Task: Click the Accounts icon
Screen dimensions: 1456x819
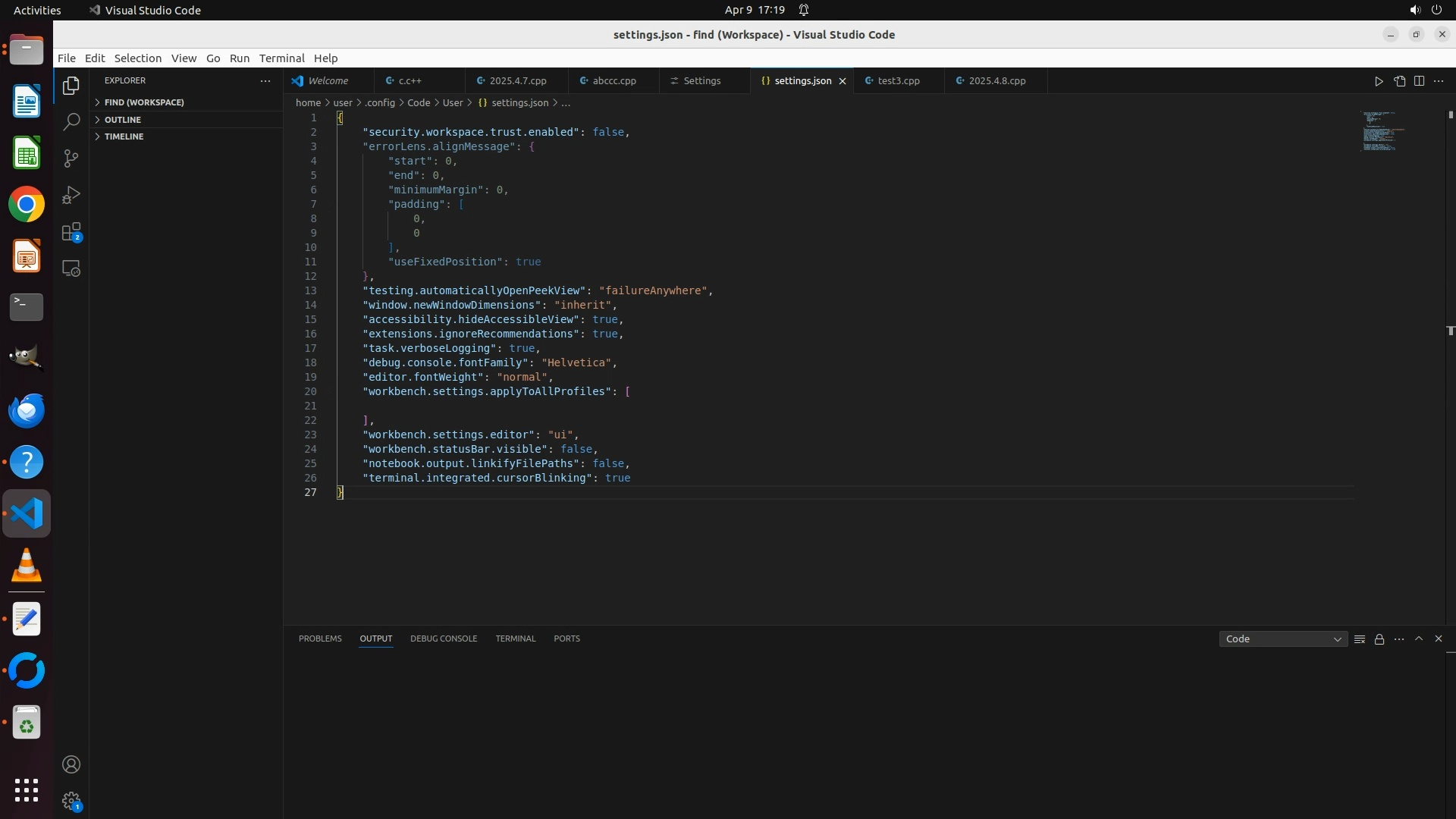Action: click(71, 764)
